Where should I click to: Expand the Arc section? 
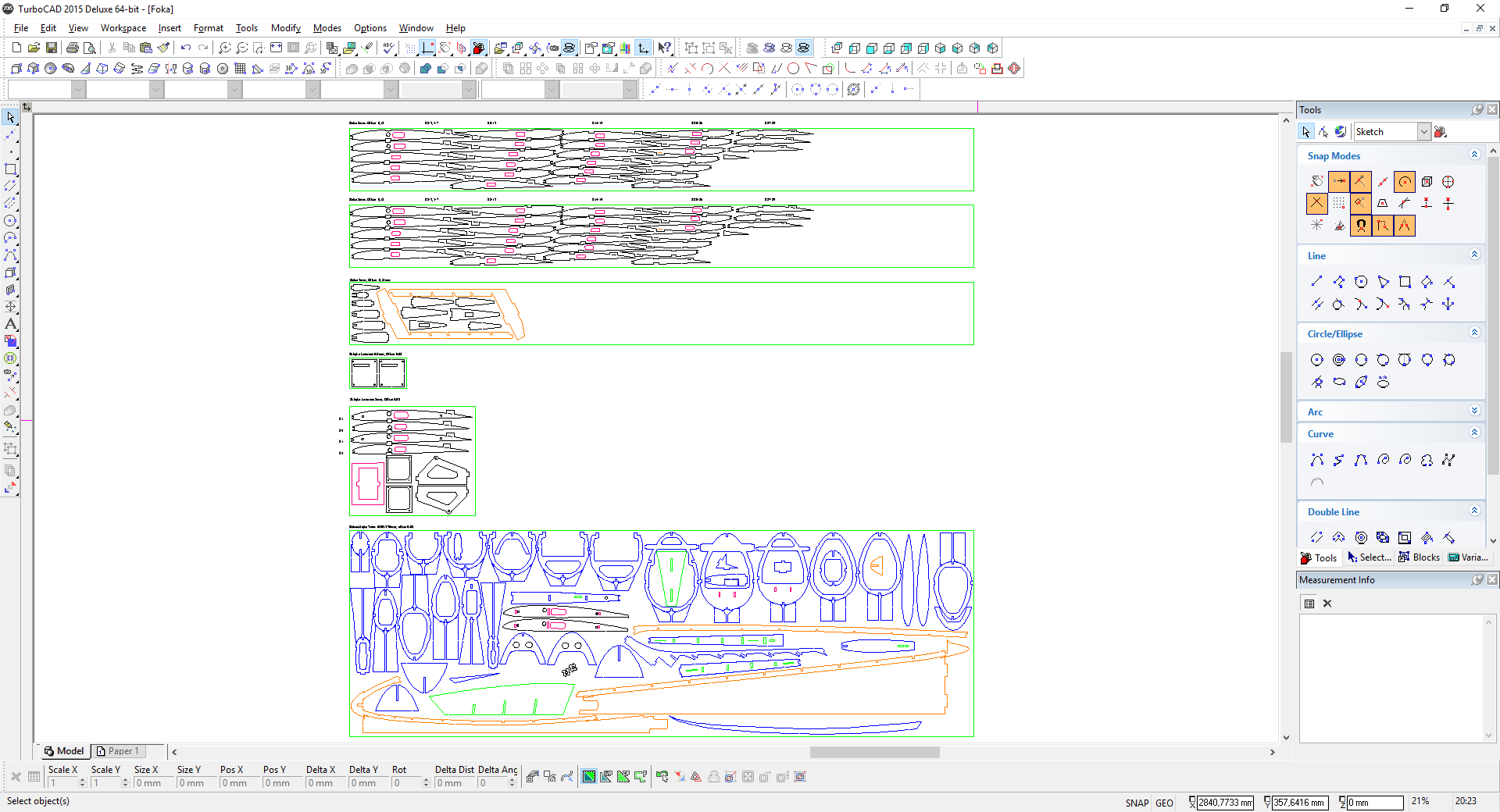1474,411
